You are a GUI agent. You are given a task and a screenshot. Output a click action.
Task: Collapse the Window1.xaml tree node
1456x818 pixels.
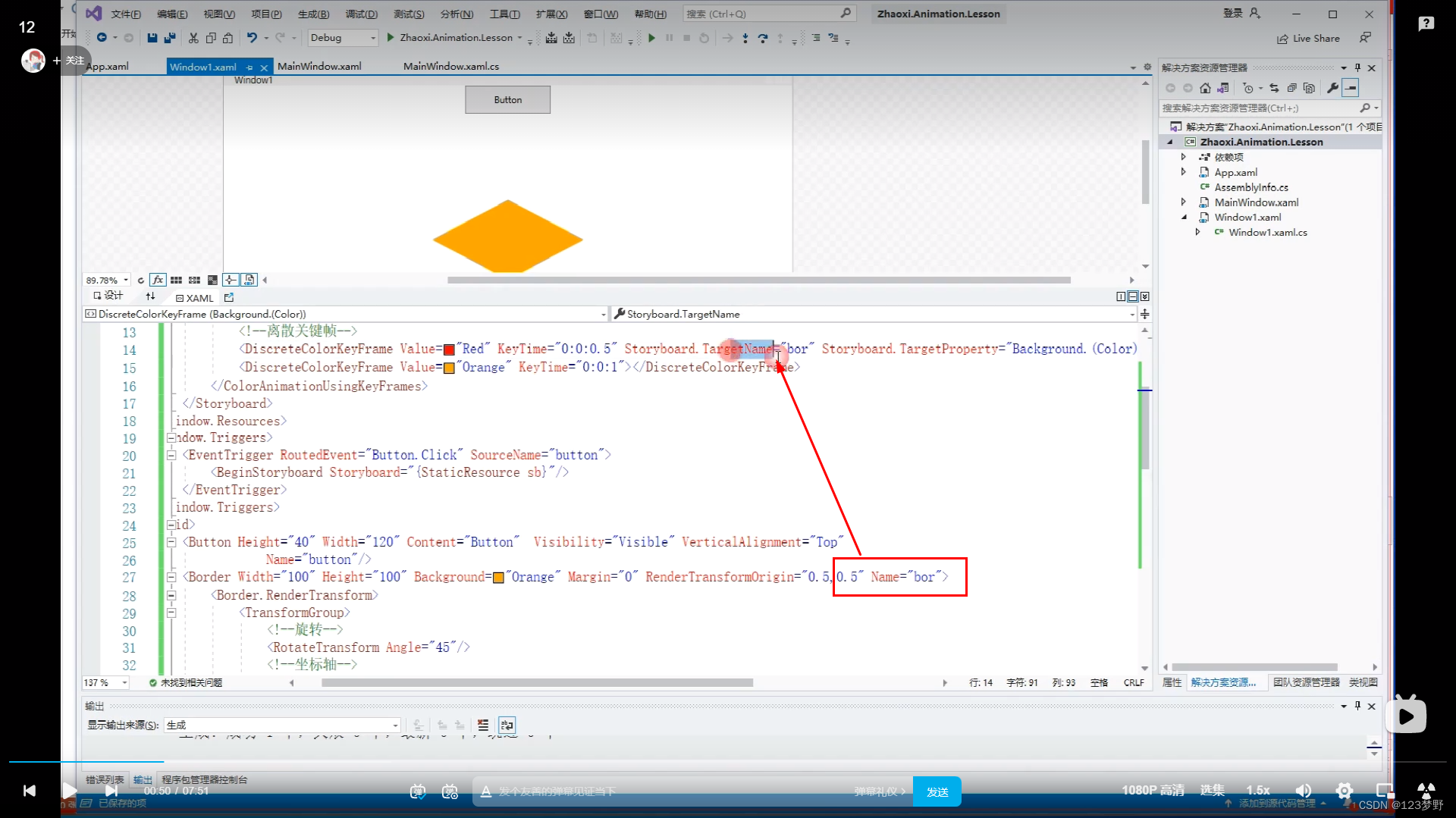pyautogui.click(x=1184, y=218)
